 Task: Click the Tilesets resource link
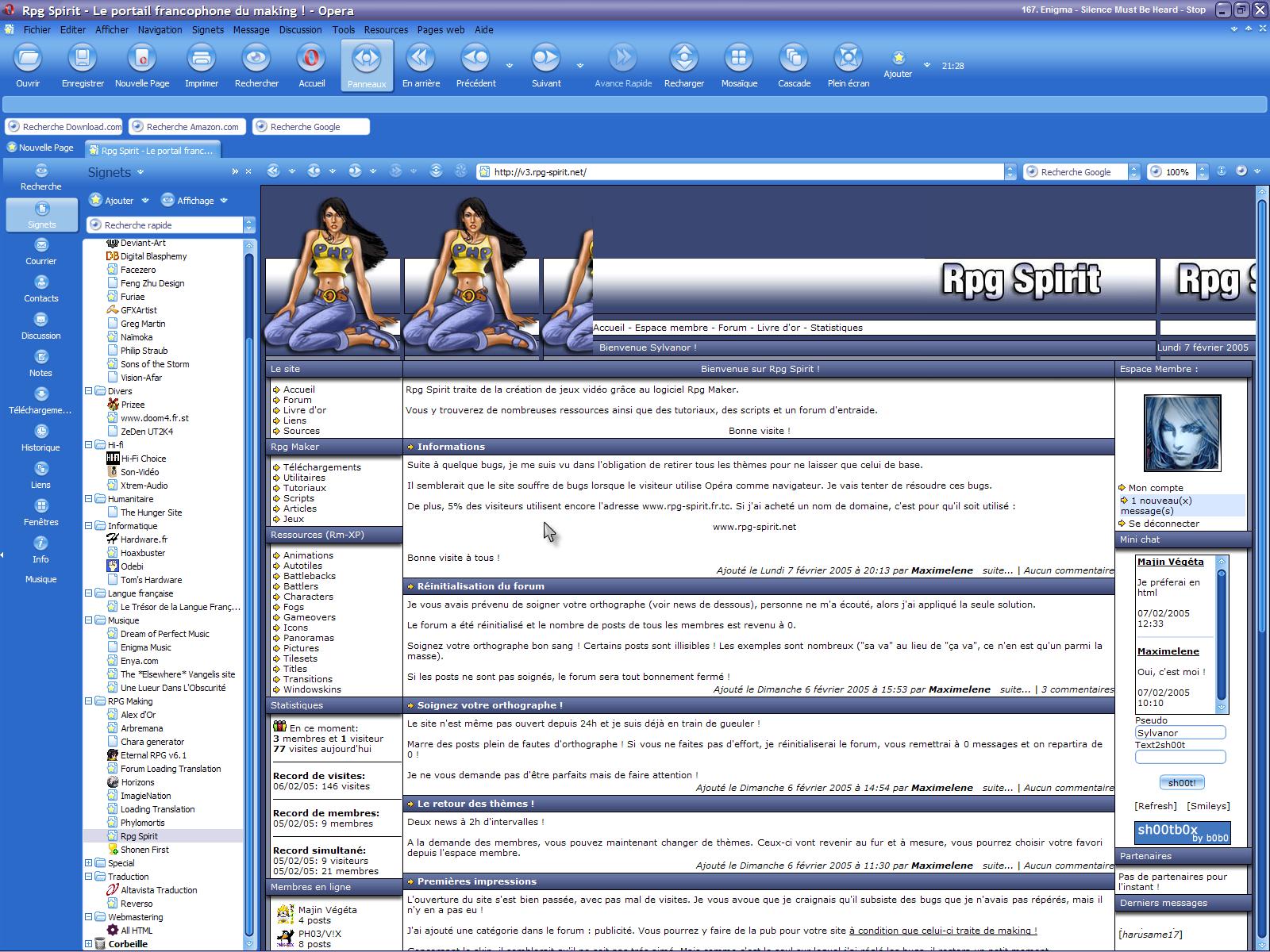[300, 658]
